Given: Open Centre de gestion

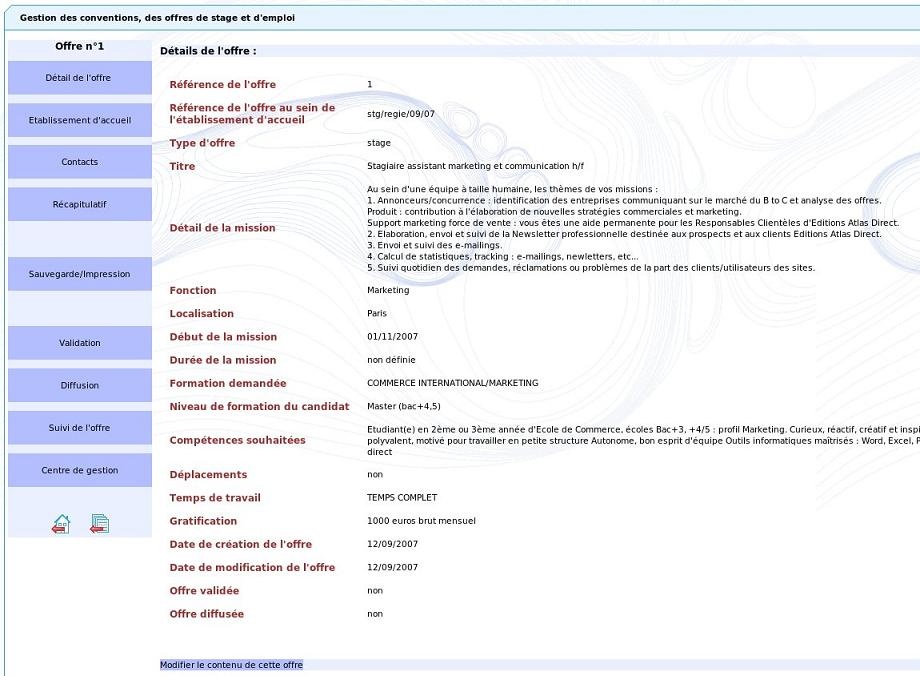Looking at the screenshot, I should tap(79, 470).
